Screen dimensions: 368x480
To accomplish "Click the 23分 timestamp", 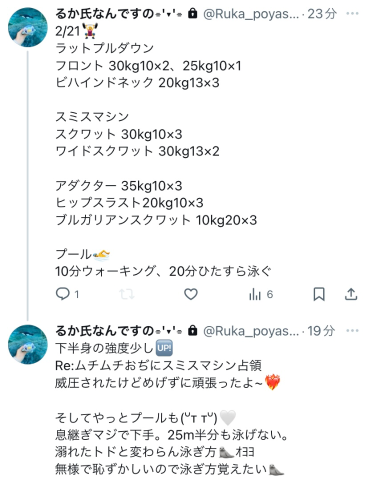I will [x=321, y=14].
